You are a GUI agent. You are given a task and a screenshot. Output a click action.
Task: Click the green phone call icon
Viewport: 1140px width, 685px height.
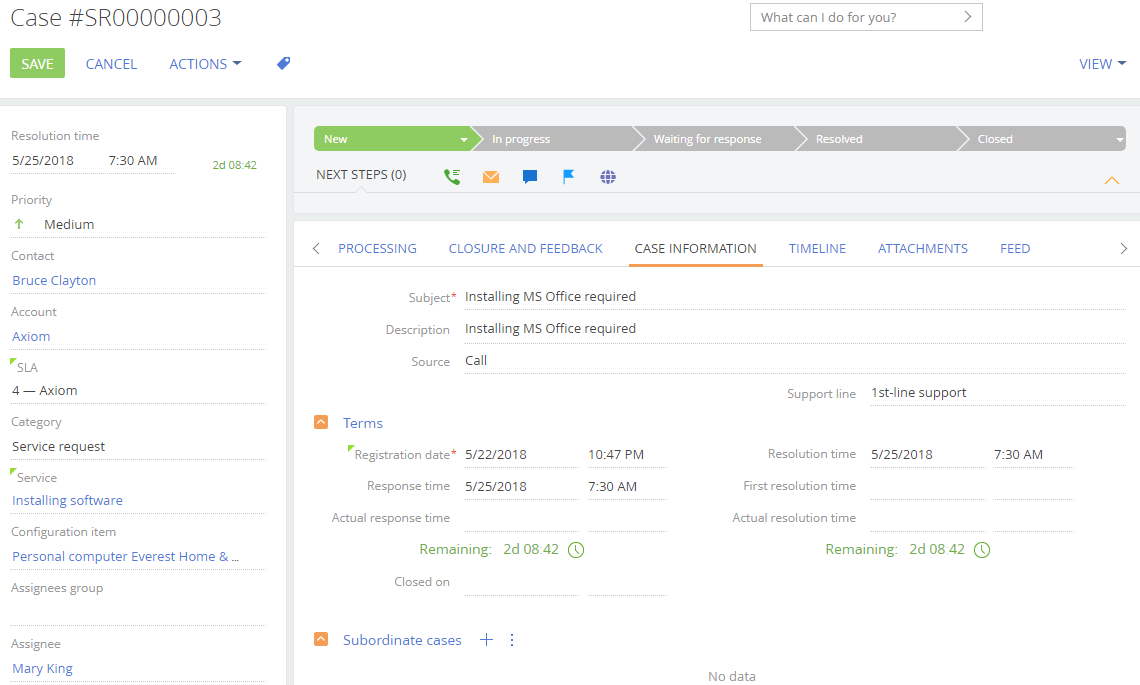click(452, 176)
